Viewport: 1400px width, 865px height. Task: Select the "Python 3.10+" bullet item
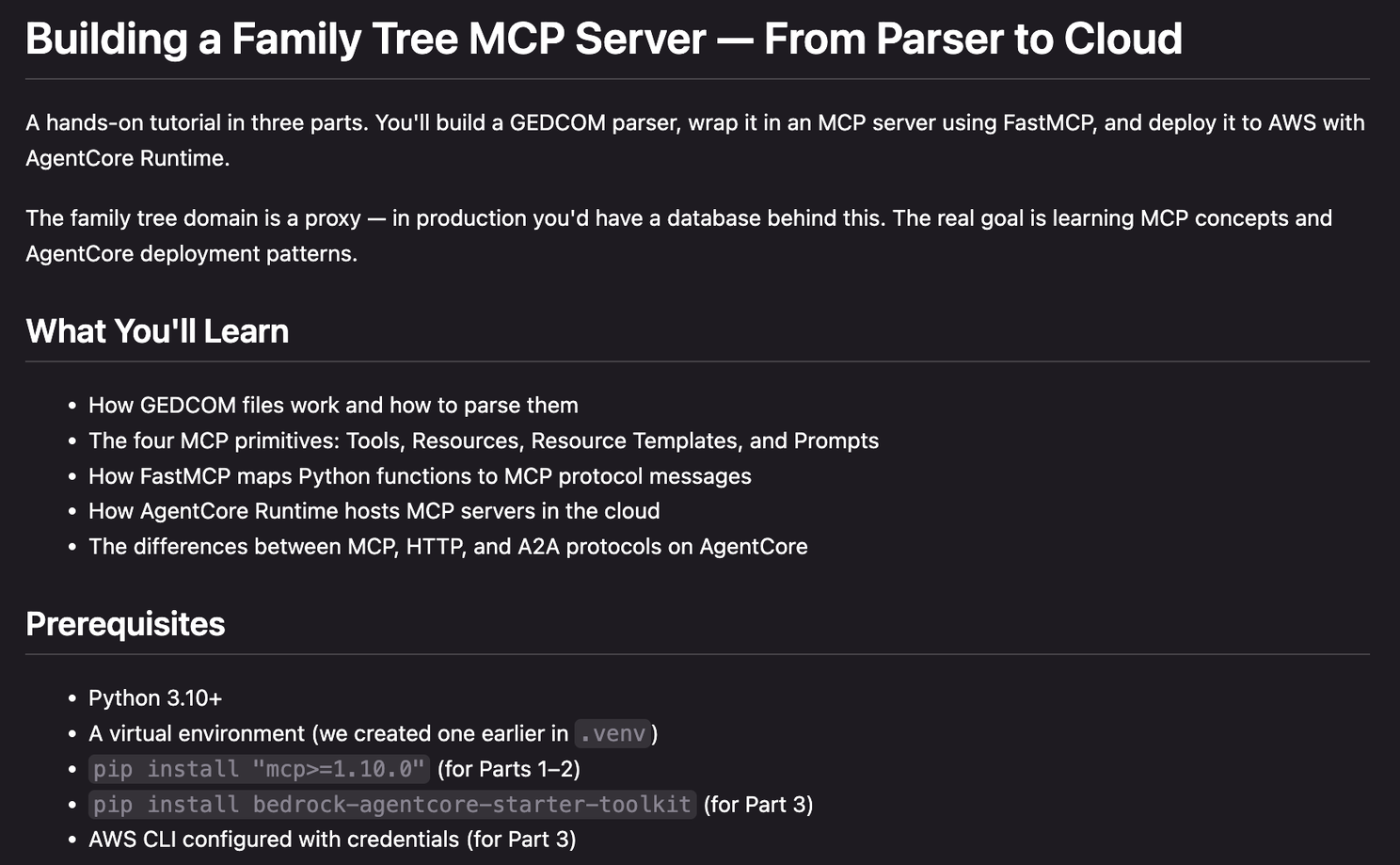(x=155, y=698)
